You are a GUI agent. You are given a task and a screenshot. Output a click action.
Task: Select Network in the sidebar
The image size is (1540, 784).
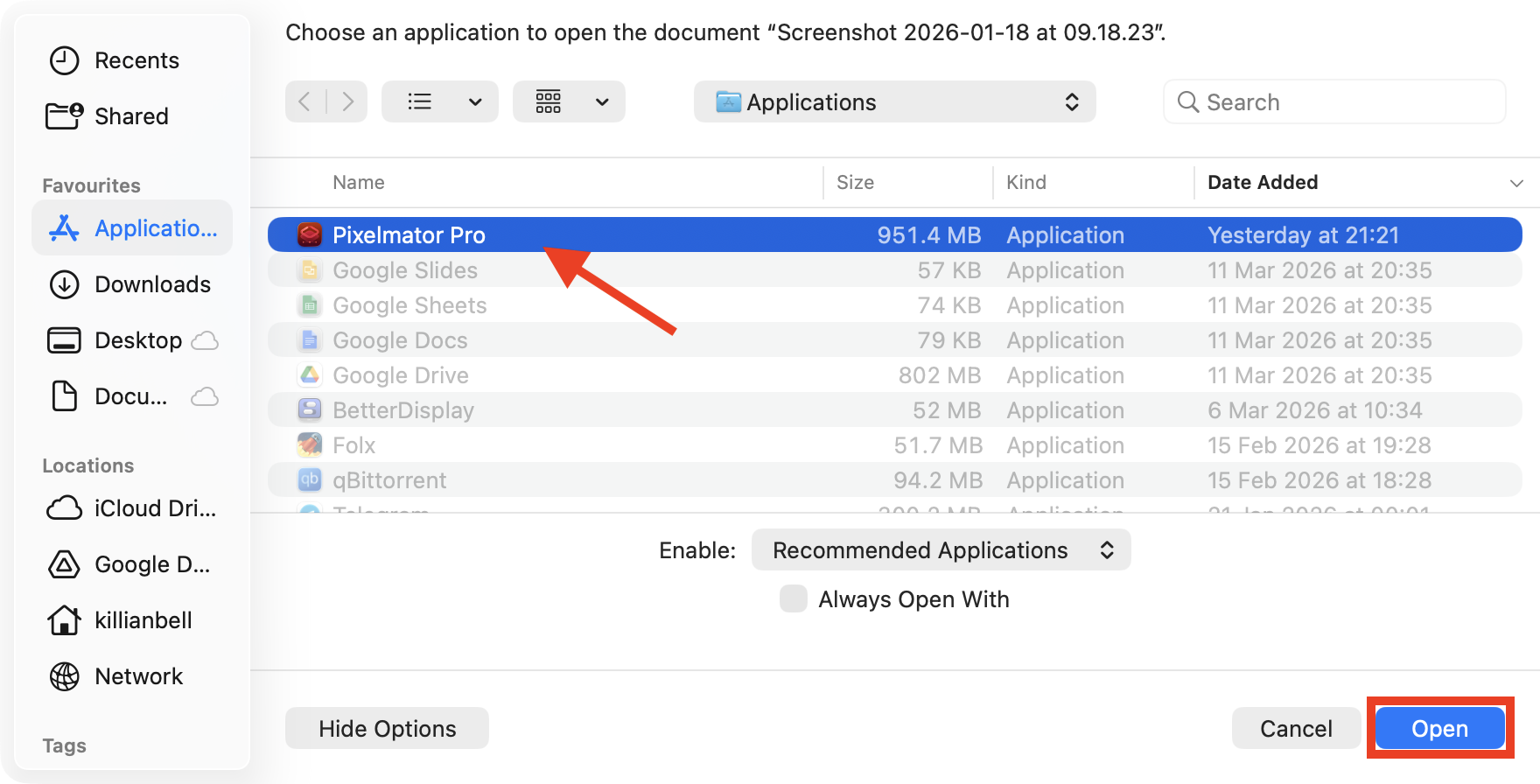tap(138, 676)
